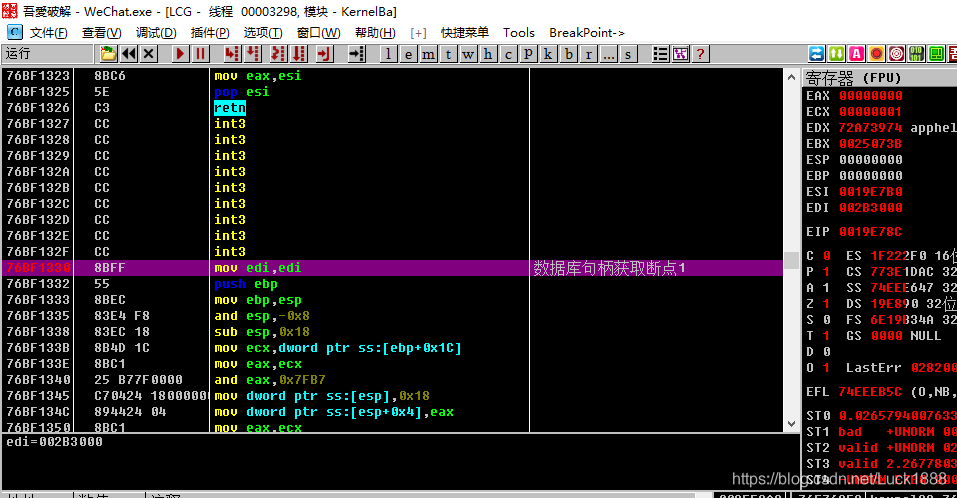
Task: Click the EAX register value 00000000
Action: 870,95
